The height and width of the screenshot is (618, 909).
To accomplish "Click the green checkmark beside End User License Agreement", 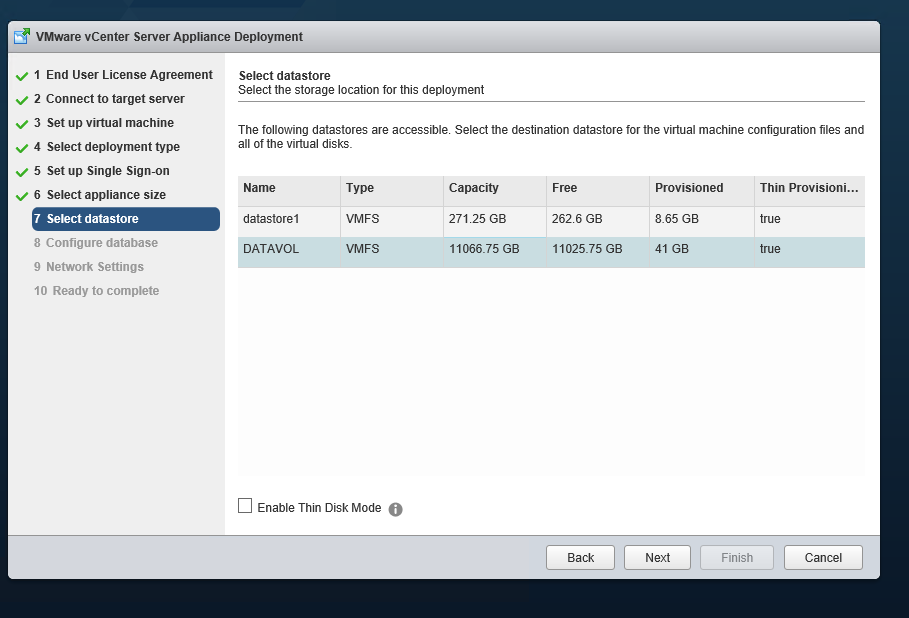I will (x=21, y=76).
